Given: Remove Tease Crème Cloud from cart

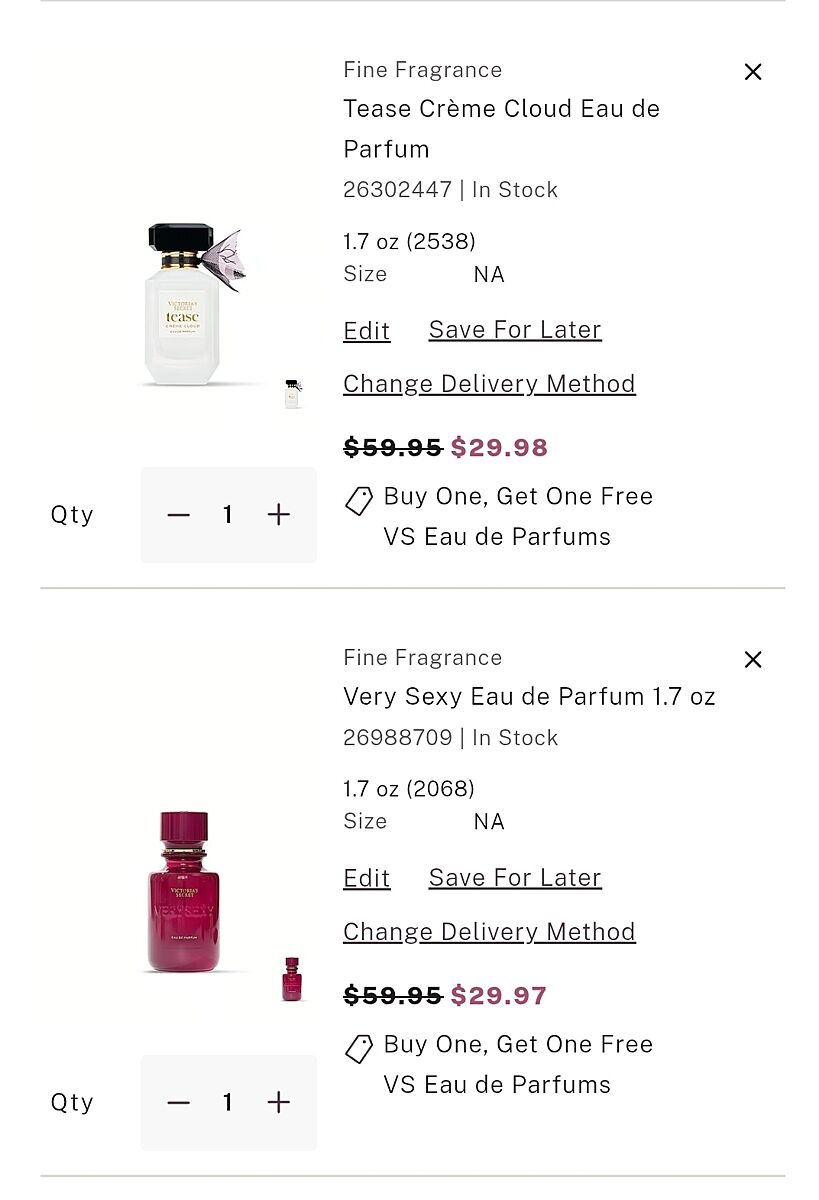Looking at the screenshot, I should pyautogui.click(x=753, y=72).
